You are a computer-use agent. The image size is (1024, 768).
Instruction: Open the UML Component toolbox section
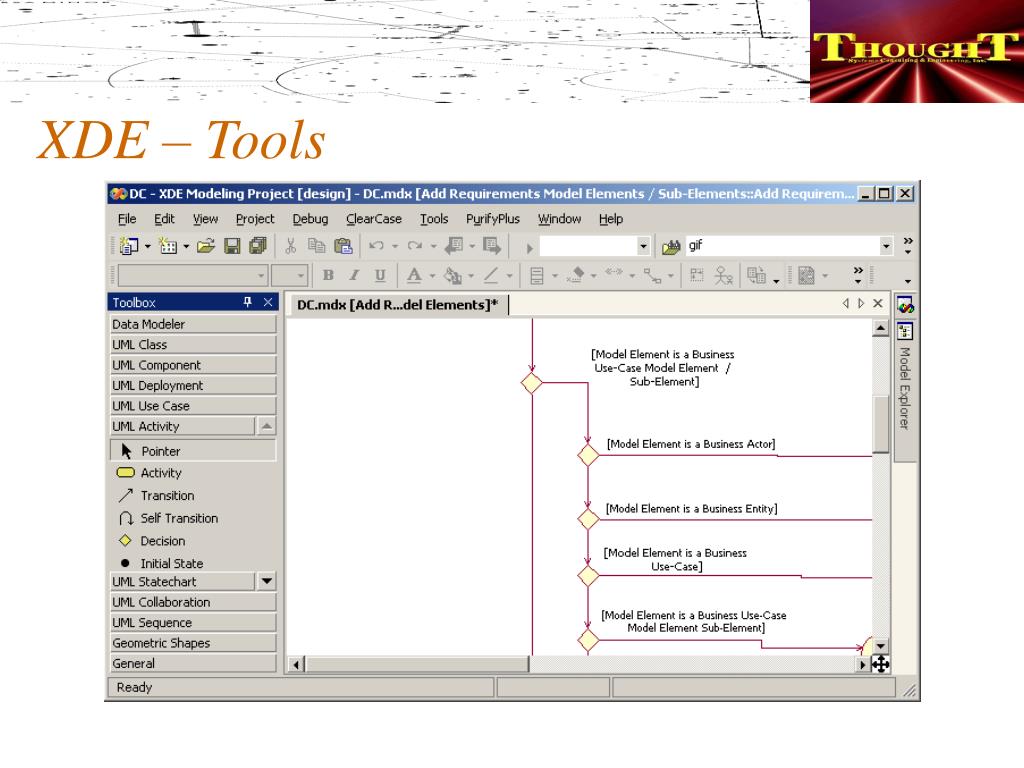(x=193, y=365)
